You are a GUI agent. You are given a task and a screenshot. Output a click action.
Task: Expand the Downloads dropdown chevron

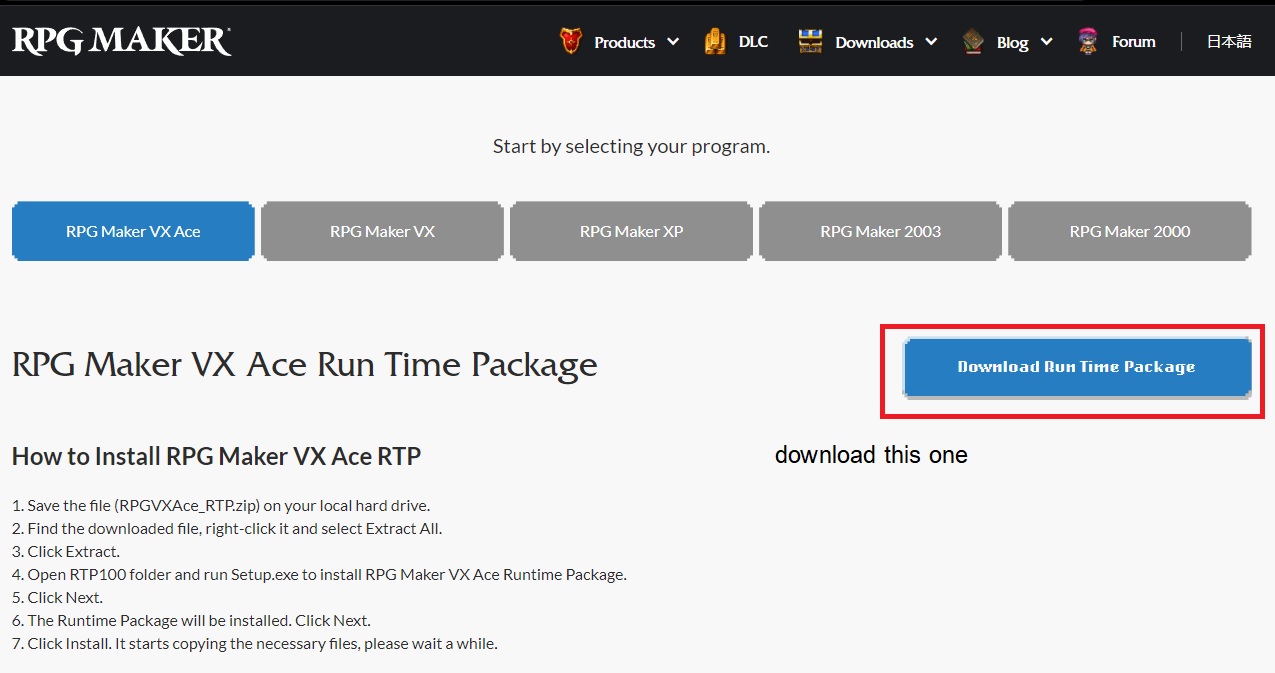(931, 42)
